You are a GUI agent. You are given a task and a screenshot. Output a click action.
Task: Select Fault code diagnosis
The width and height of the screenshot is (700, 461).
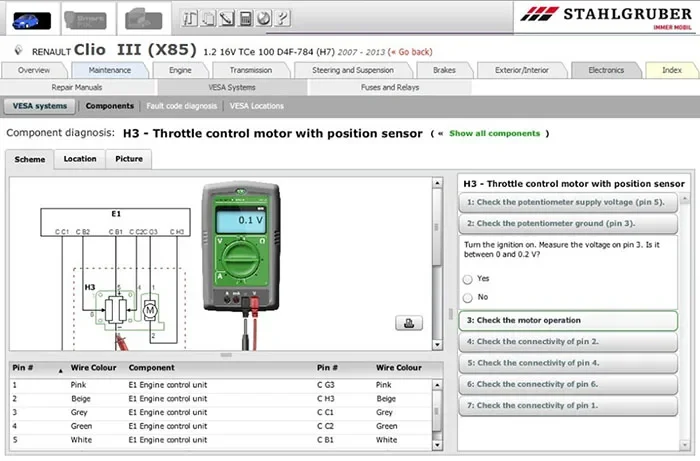pyautogui.click(x=181, y=106)
